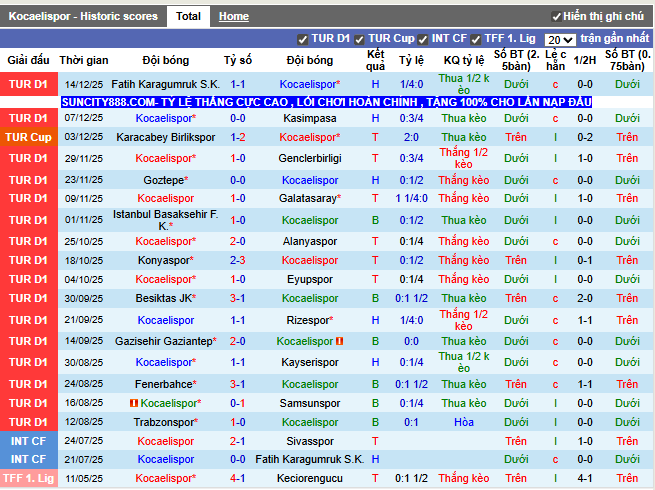Open Genclerbirligi team link

tap(310, 158)
